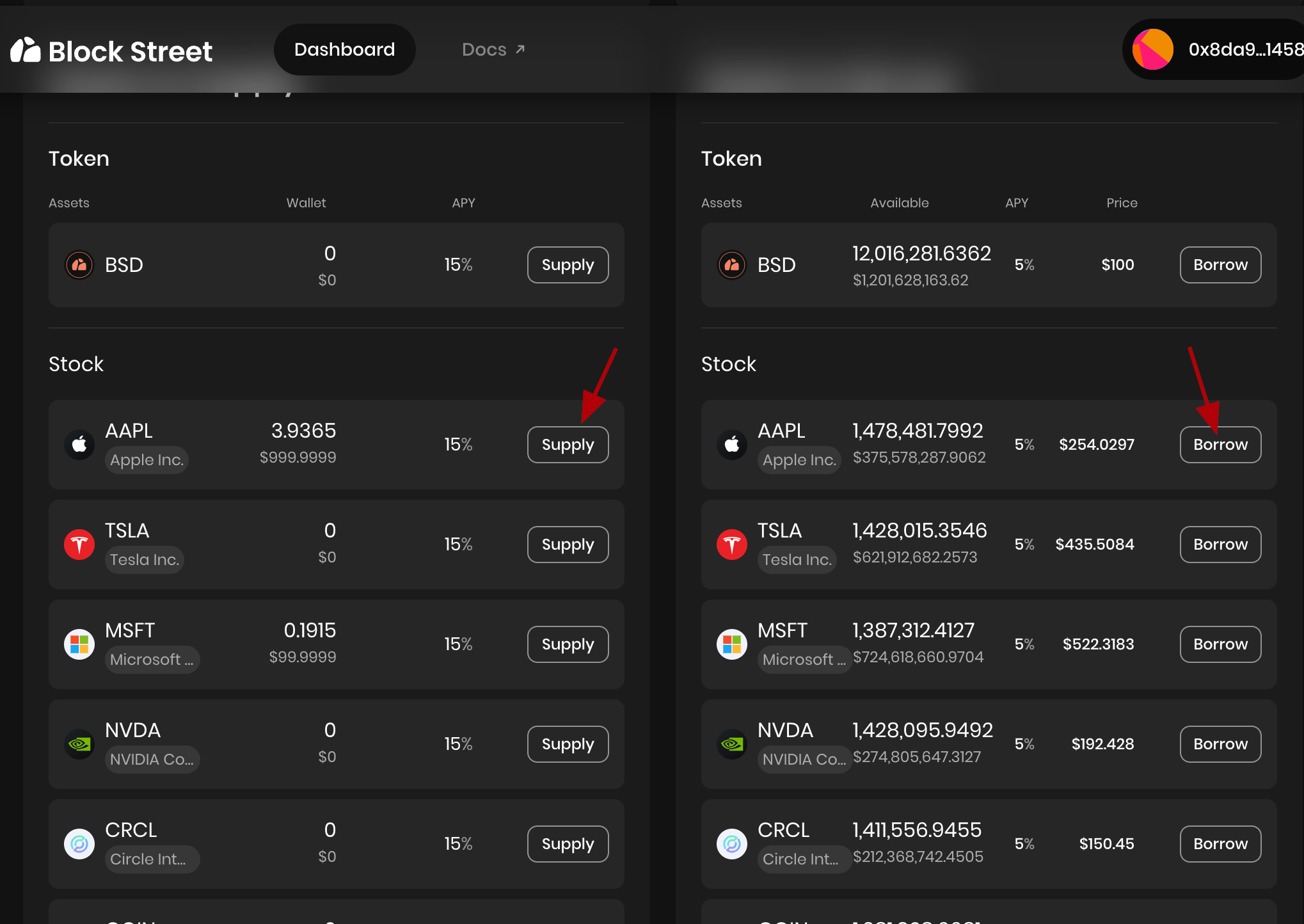Click the wallet avatar icon
This screenshot has width=1304, height=924.
[1152, 49]
